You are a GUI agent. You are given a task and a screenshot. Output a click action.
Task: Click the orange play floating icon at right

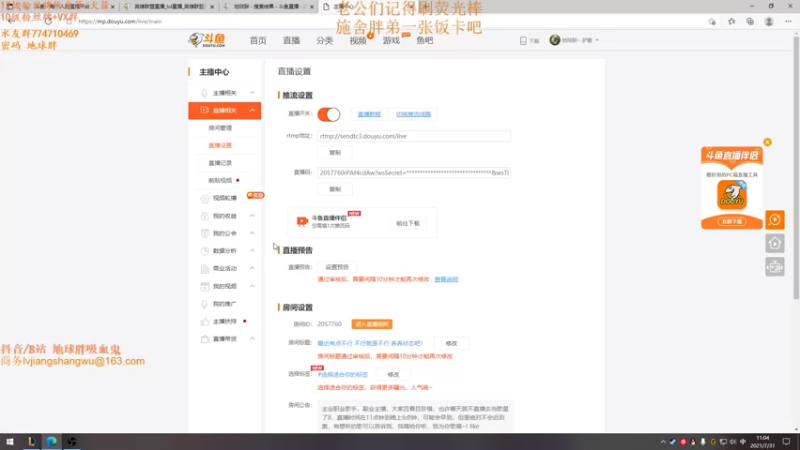pos(774,220)
